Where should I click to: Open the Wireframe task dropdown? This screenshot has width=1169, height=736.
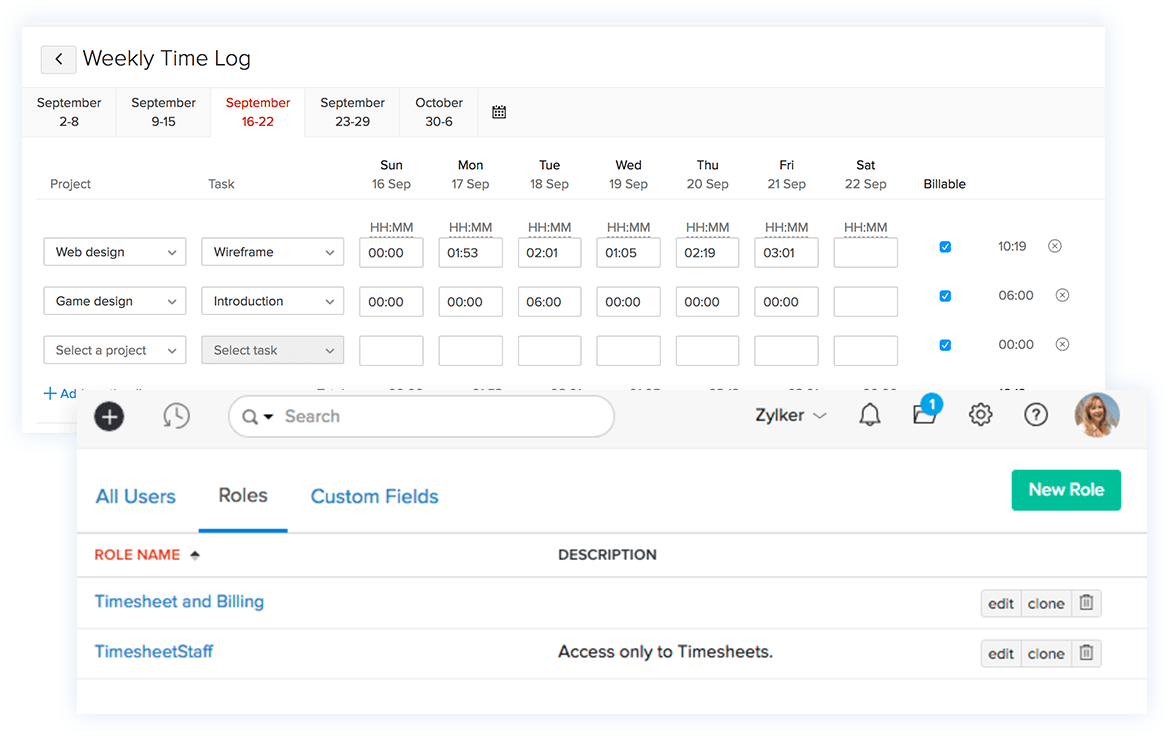272,251
